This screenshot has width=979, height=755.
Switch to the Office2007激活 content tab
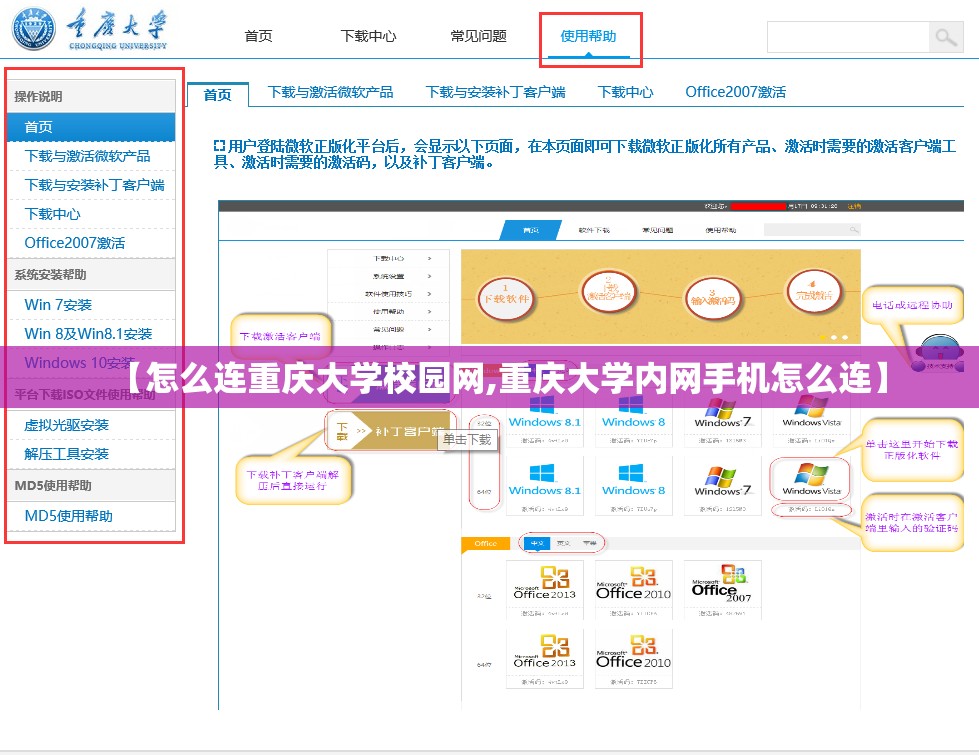pos(735,92)
